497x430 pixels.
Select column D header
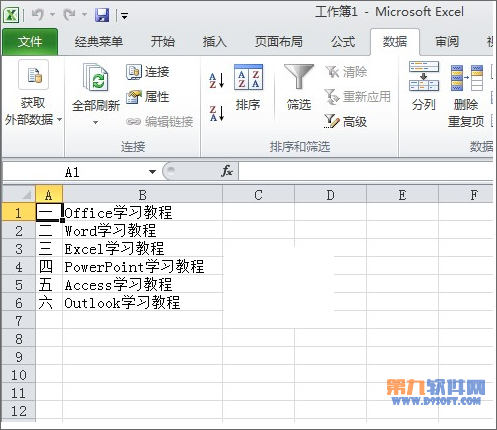click(330, 195)
